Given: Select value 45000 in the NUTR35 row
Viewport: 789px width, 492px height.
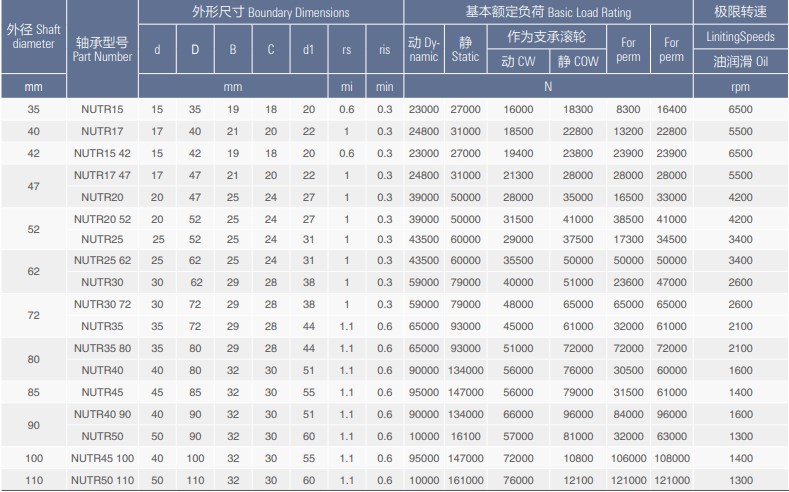Looking at the screenshot, I should click(x=518, y=326).
